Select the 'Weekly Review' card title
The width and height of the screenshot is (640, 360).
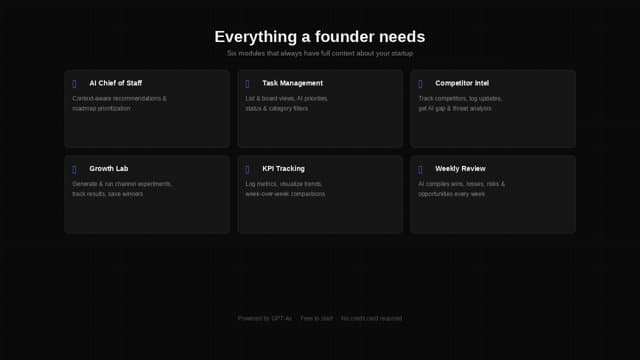(x=460, y=169)
